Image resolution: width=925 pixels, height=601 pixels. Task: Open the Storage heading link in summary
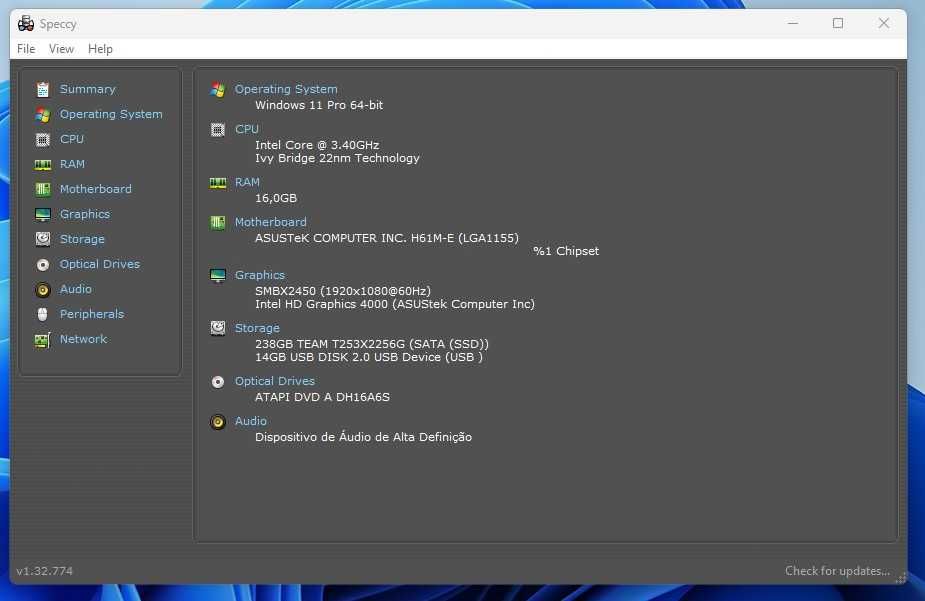pyautogui.click(x=257, y=329)
